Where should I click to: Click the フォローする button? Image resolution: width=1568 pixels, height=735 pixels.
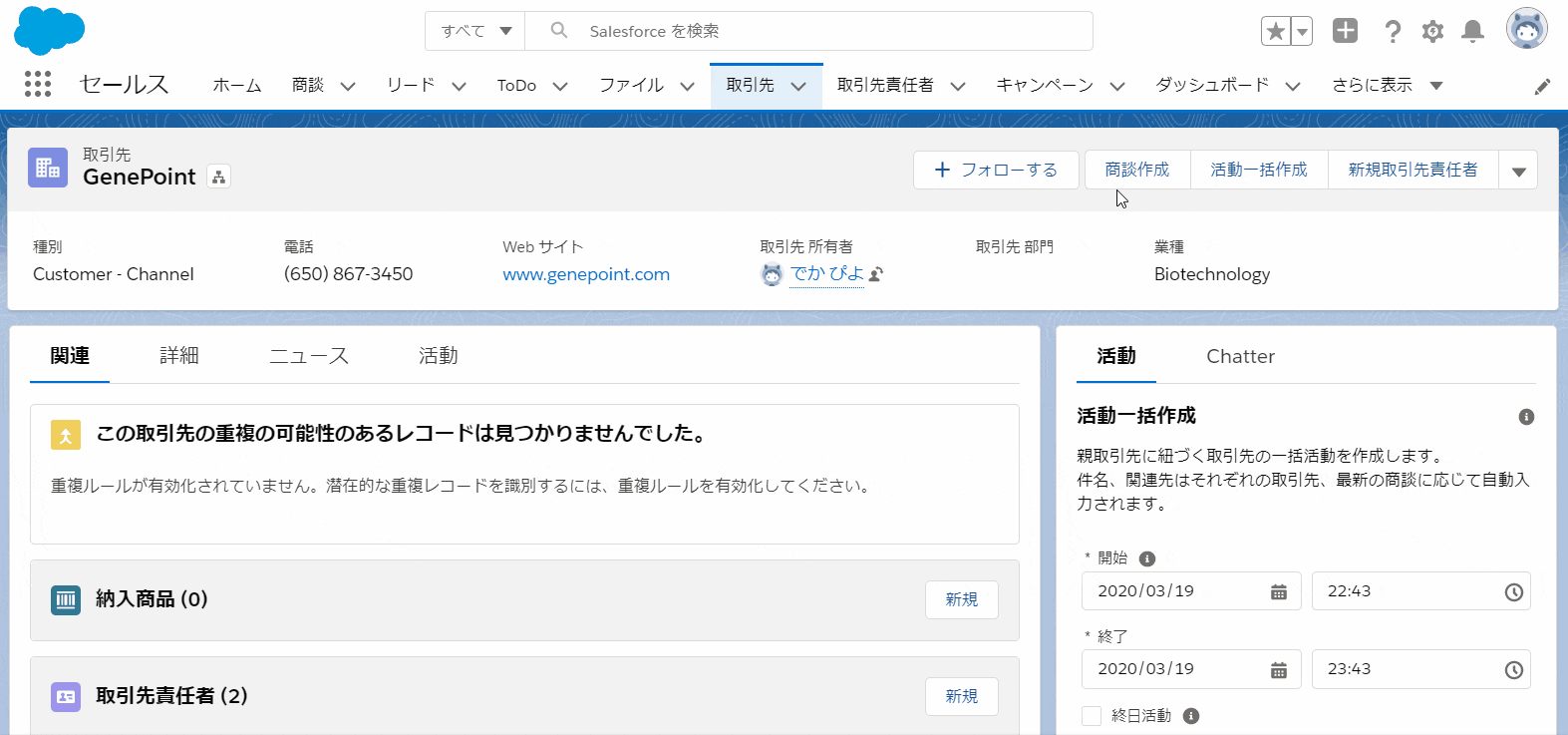(x=996, y=171)
